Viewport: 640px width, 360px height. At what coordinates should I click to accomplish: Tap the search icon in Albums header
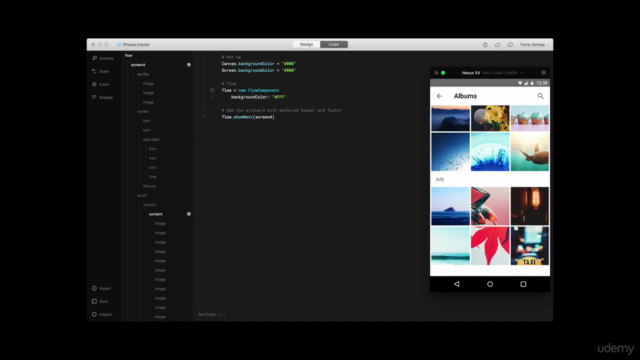pyautogui.click(x=540, y=96)
